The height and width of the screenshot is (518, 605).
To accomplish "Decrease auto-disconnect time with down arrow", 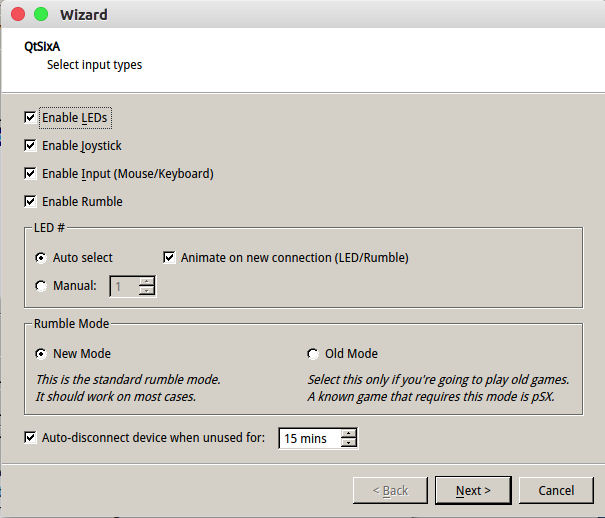I will [x=349, y=443].
